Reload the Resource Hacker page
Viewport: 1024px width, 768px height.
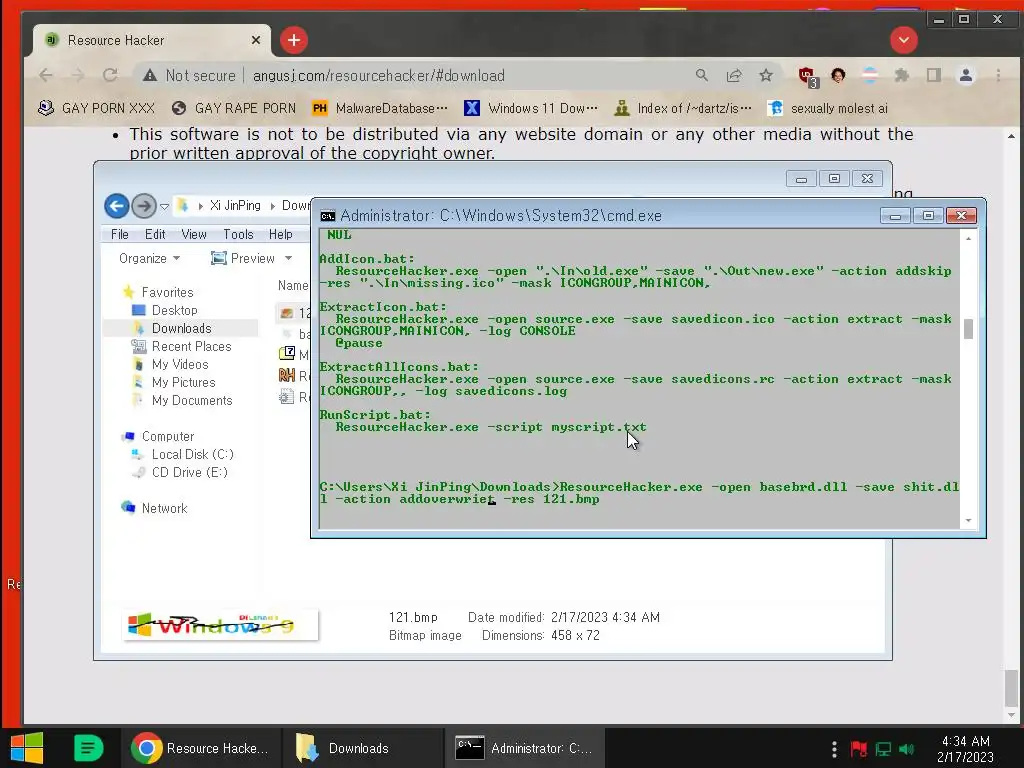pos(110,76)
